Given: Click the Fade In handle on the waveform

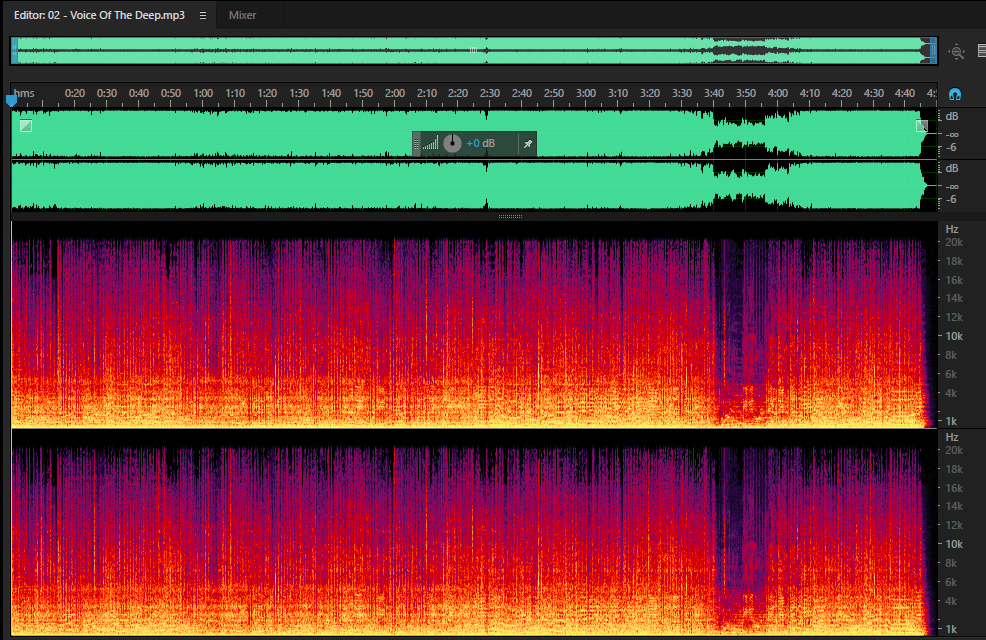Looking at the screenshot, I should coord(26,126).
